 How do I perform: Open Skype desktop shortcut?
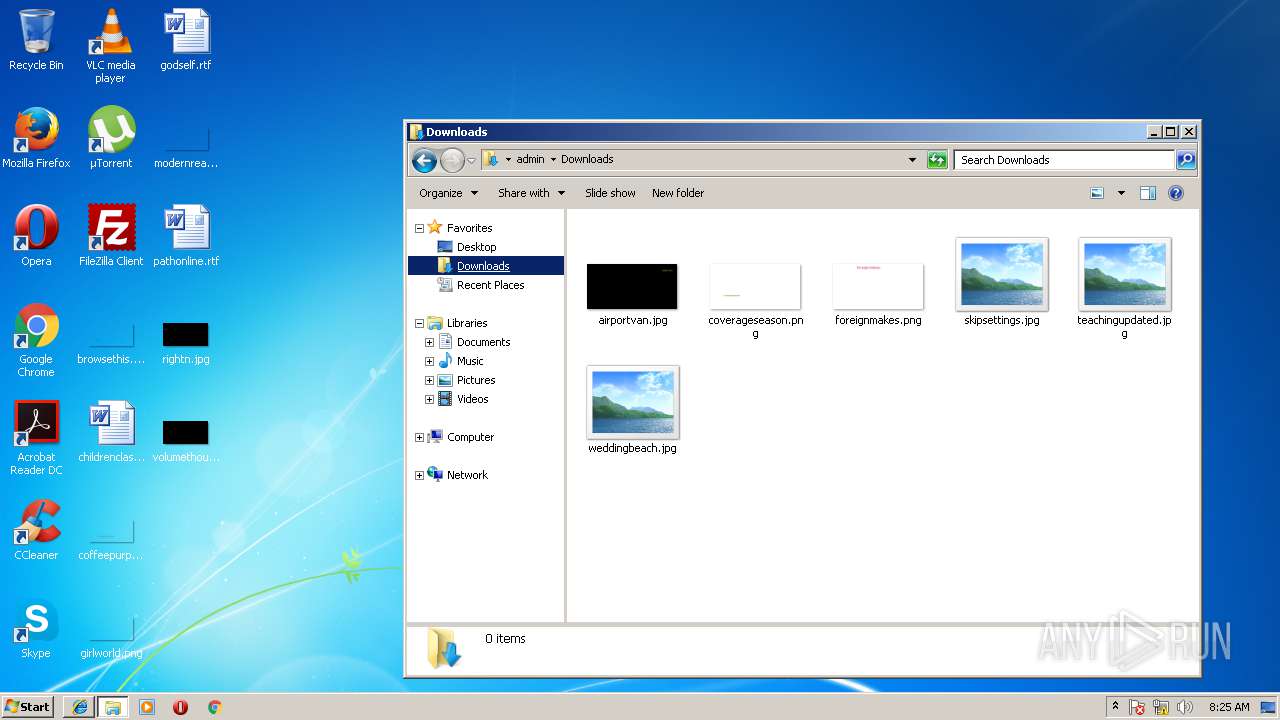pyautogui.click(x=36, y=628)
